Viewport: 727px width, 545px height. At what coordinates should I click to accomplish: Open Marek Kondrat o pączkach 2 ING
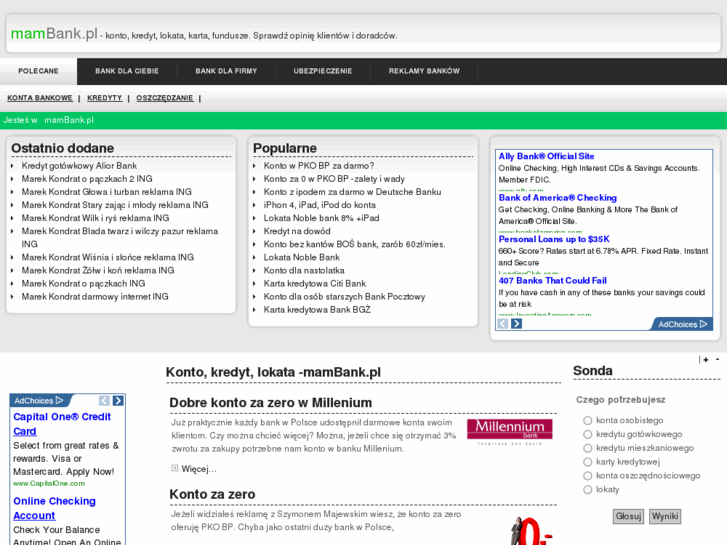(x=87, y=179)
